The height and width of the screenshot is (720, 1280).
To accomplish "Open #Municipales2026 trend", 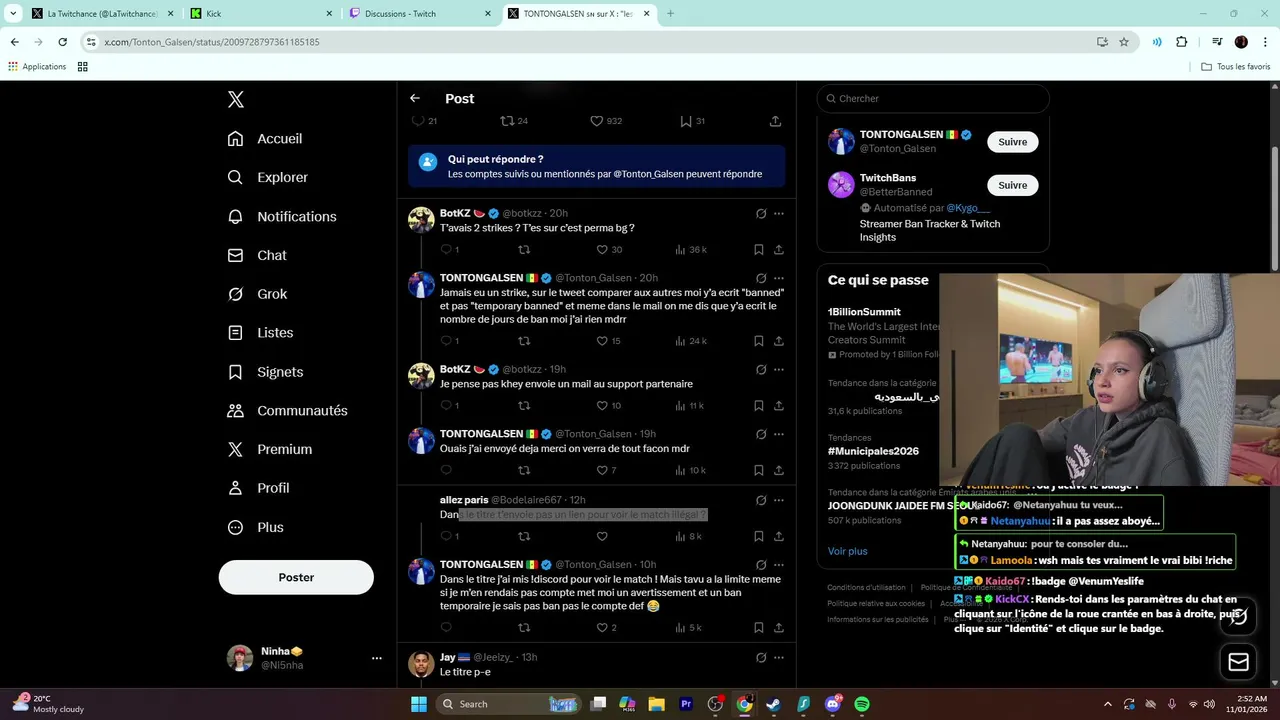I will click(x=873, y=451).
